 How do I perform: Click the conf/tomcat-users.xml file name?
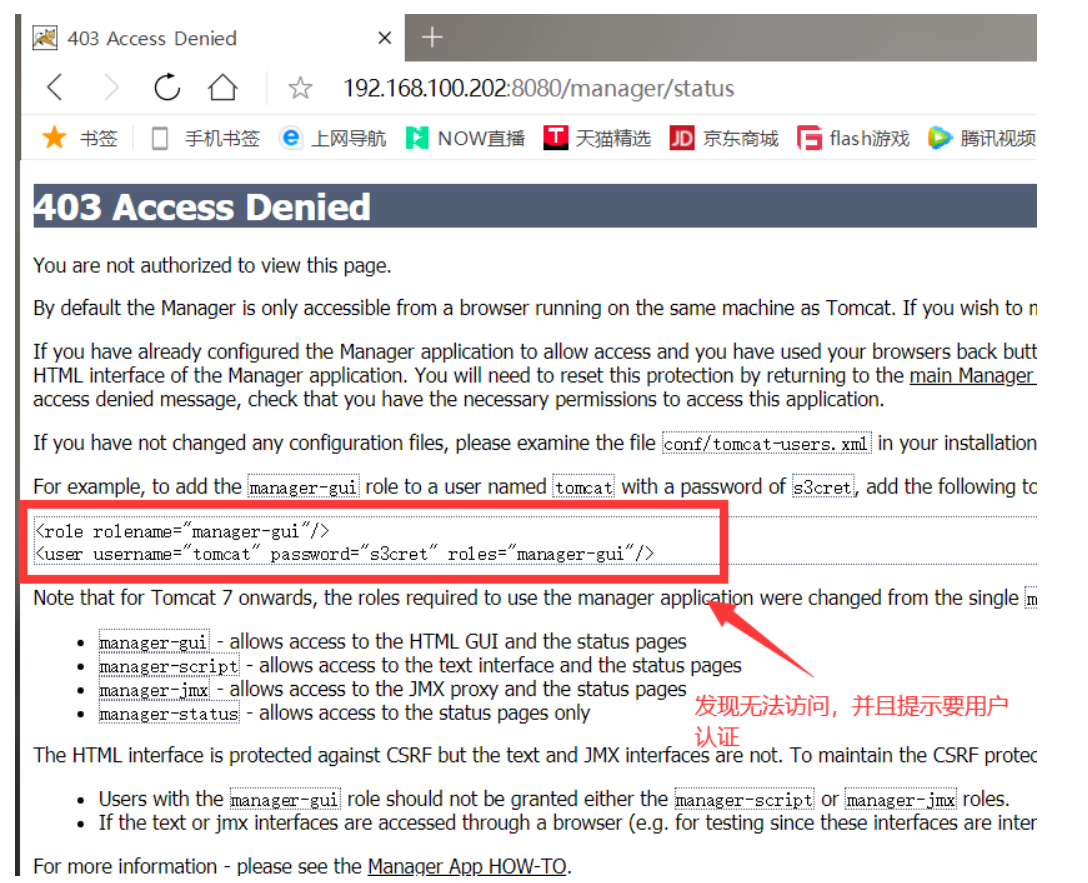[x=766, y=444]
